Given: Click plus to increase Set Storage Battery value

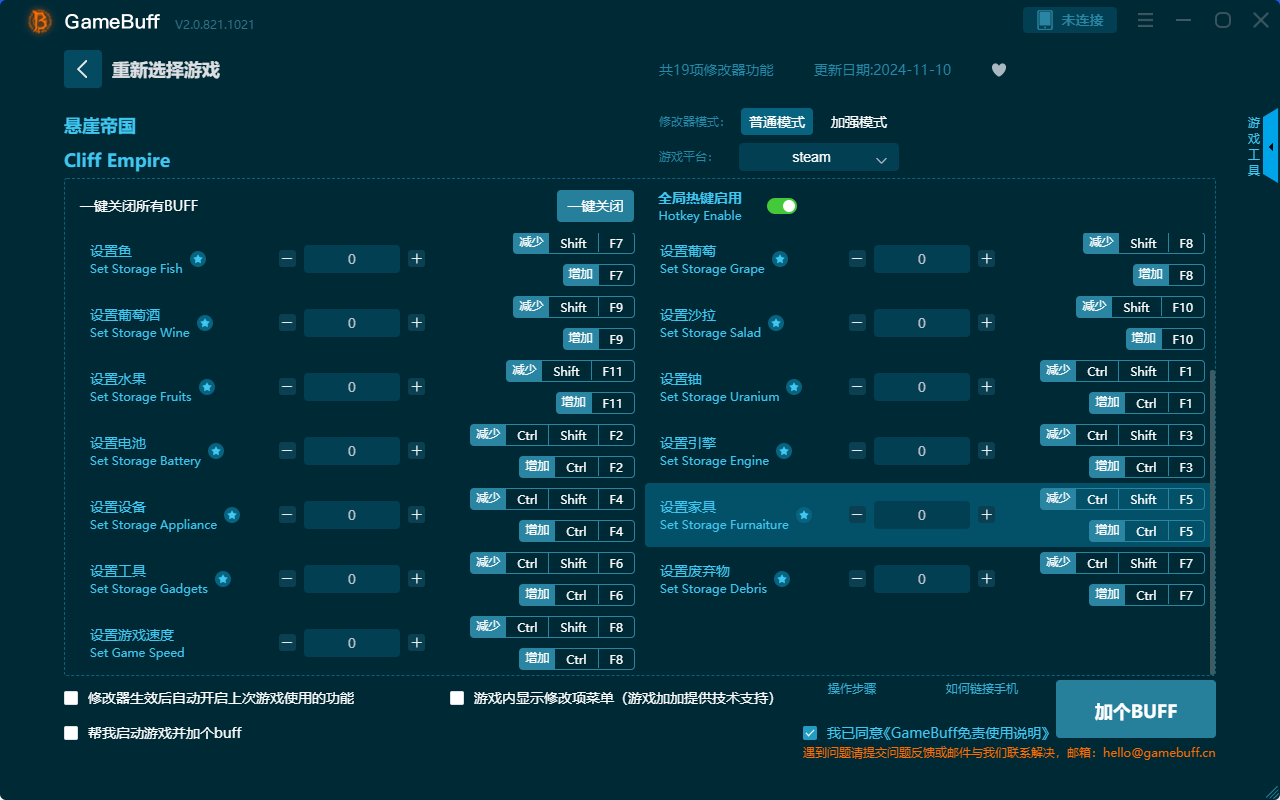Looking at the screenshot, I should point(416,450).
